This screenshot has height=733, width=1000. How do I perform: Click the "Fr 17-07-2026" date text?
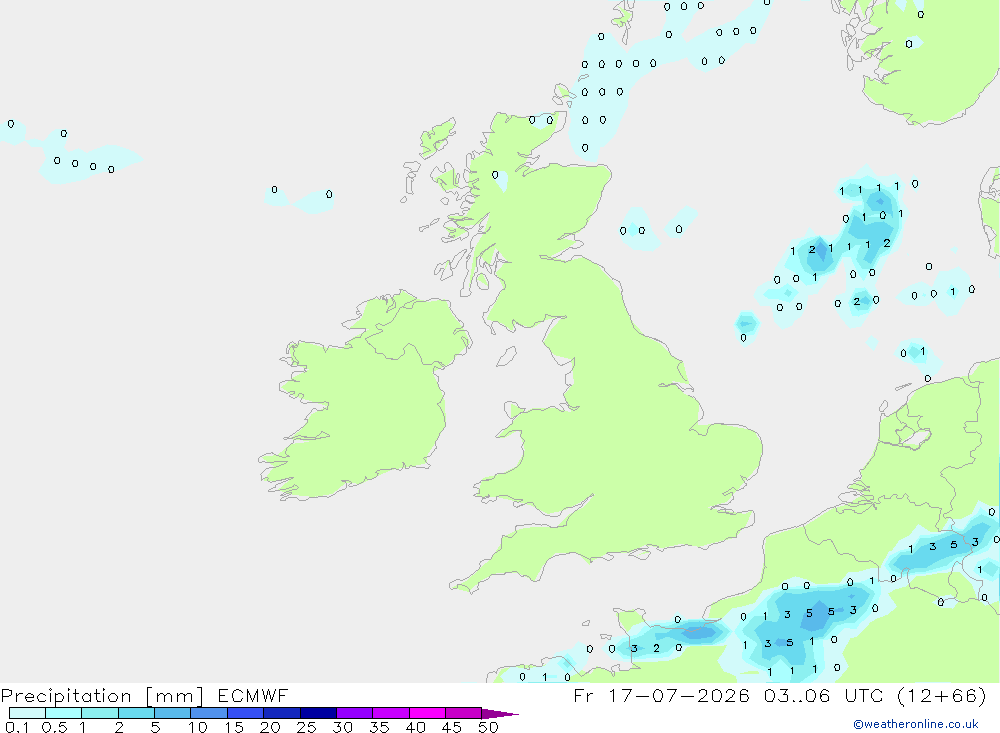point(661,696)
